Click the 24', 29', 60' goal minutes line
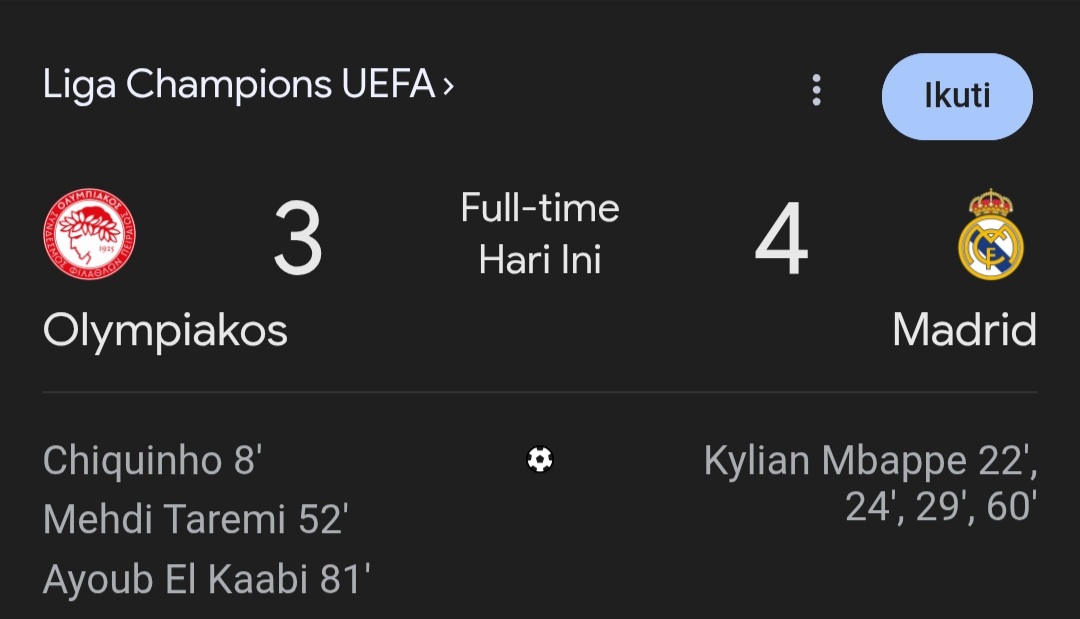This screenshot has width=1080, height=619. 938,507
